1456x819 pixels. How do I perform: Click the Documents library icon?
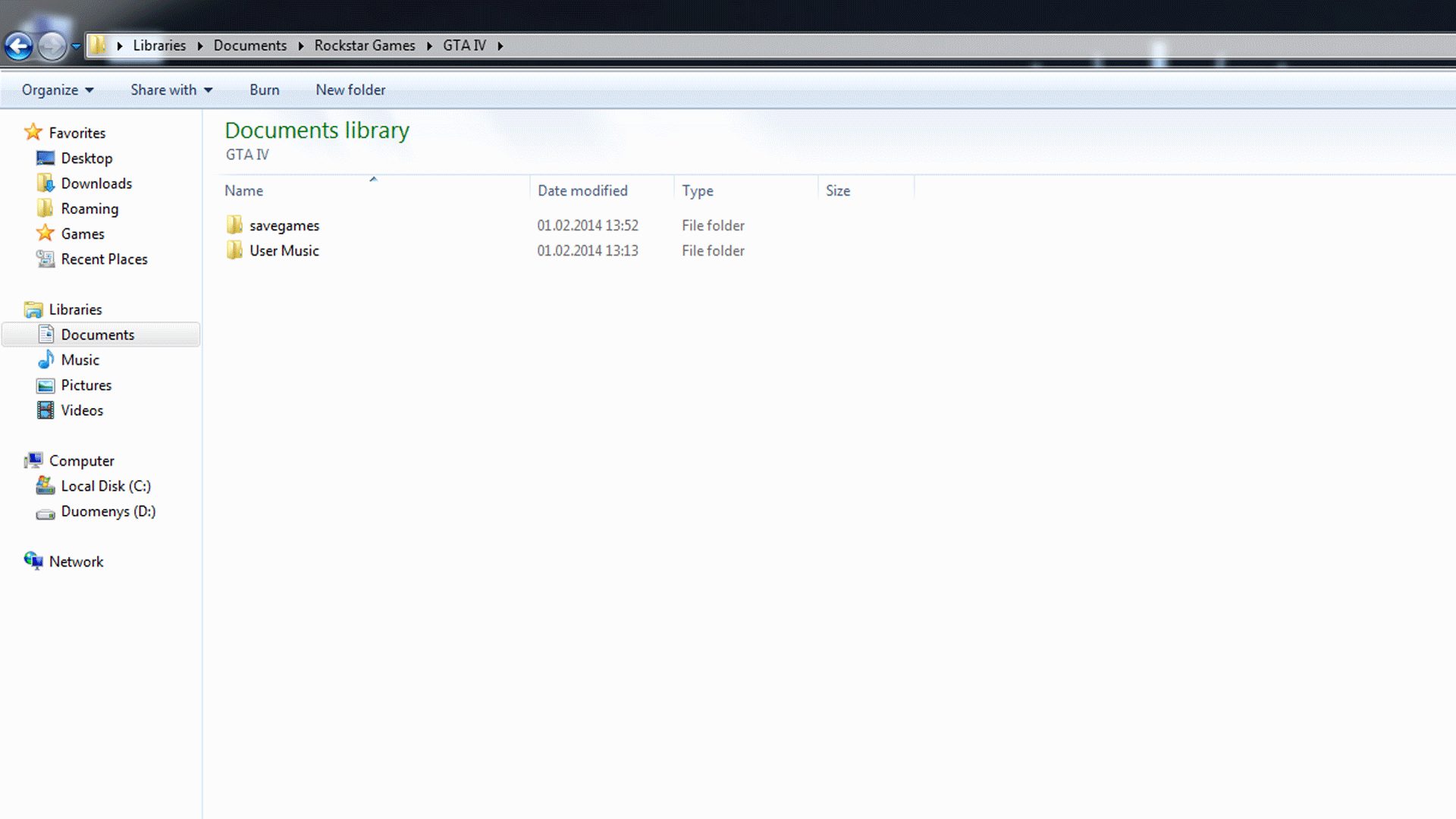(45, 334)
